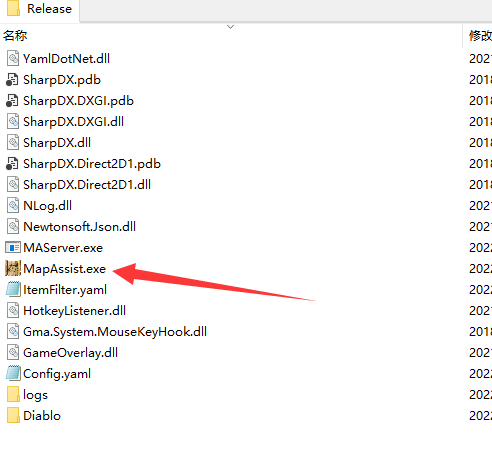
Task: Click the ItemFilter.yaml notepad icon
Action: pyautogui.click(x=13, y=289)
